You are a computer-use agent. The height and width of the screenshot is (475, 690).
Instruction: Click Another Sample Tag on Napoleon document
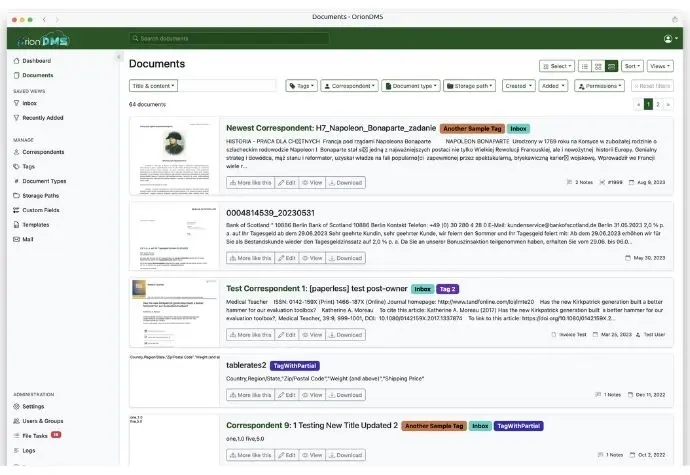(x=472, y=129)
